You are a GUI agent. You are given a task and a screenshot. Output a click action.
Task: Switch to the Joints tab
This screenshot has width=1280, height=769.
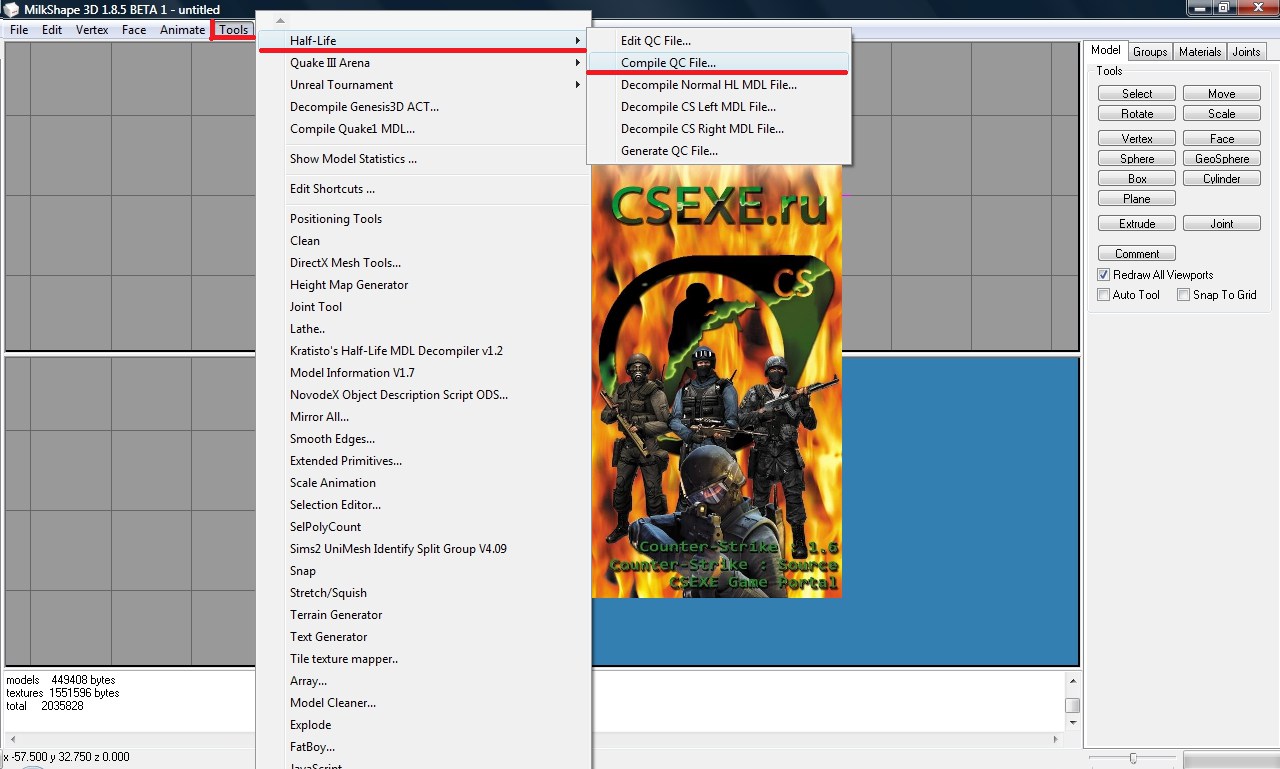coord(1246,52)
